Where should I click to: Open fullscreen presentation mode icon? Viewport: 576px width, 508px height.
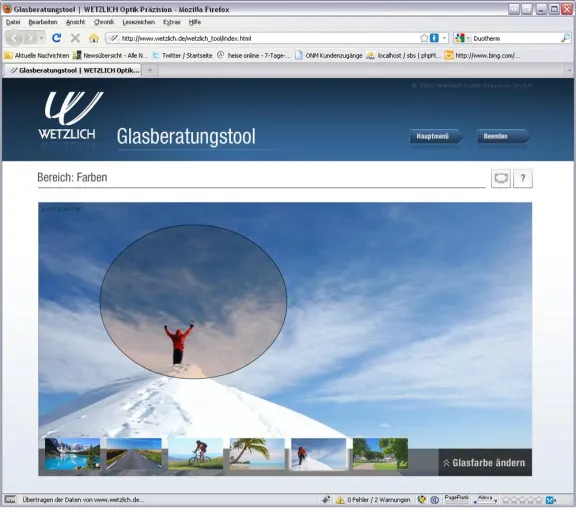[x=501, y=178]
